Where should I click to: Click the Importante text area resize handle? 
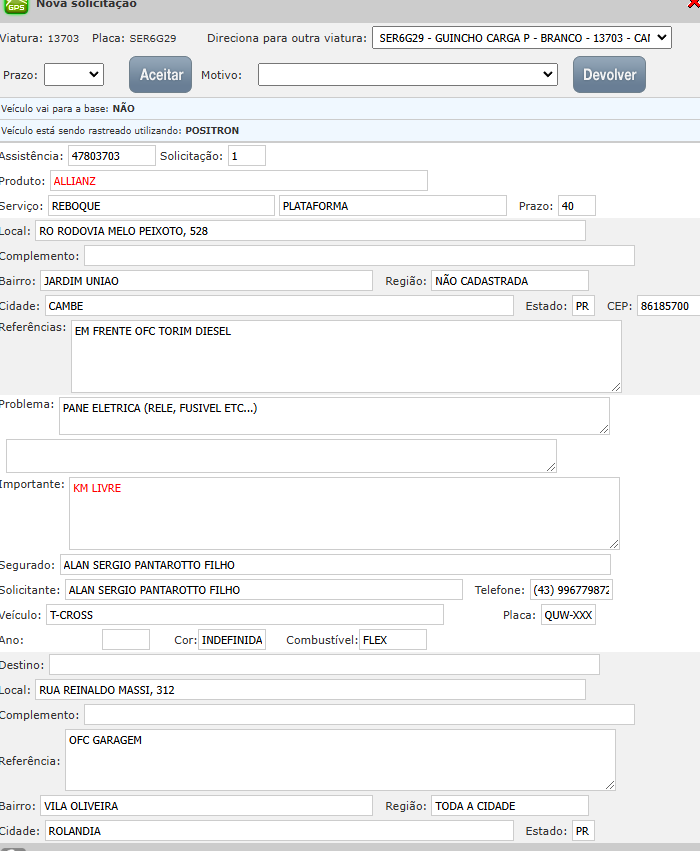[614, 544]
